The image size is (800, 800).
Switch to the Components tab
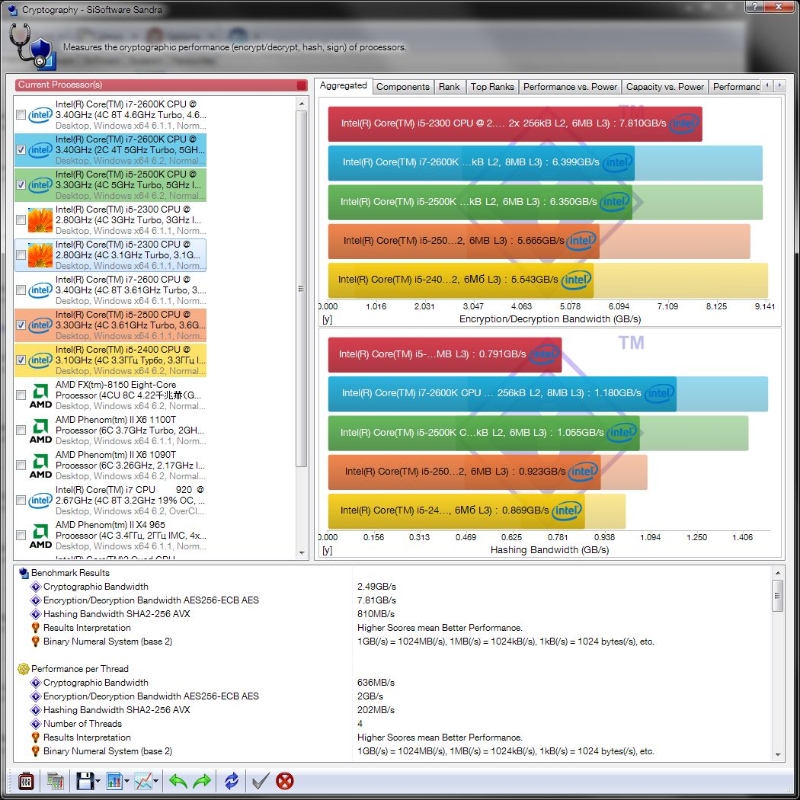403,87
